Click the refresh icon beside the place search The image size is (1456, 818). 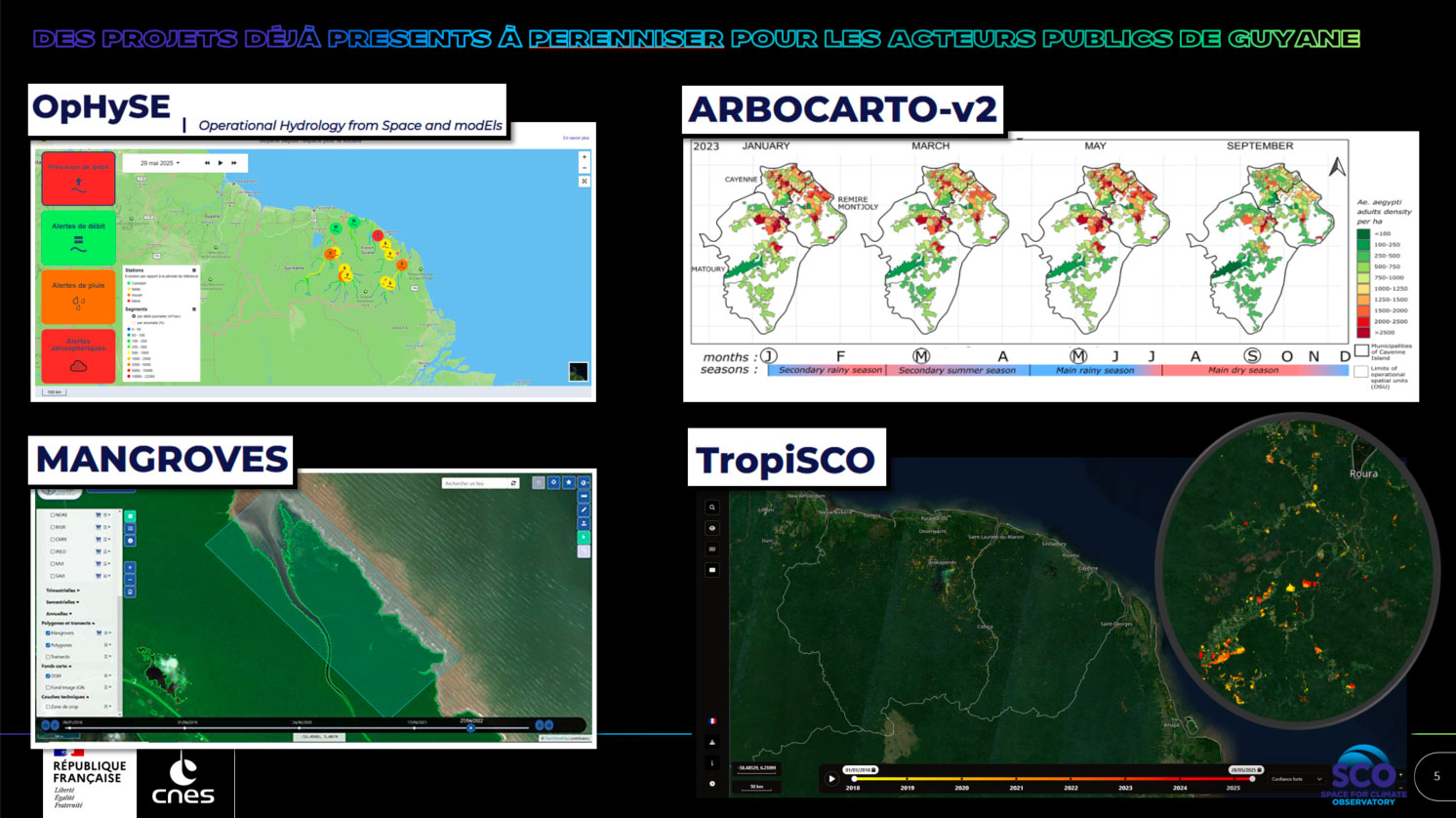513,483
